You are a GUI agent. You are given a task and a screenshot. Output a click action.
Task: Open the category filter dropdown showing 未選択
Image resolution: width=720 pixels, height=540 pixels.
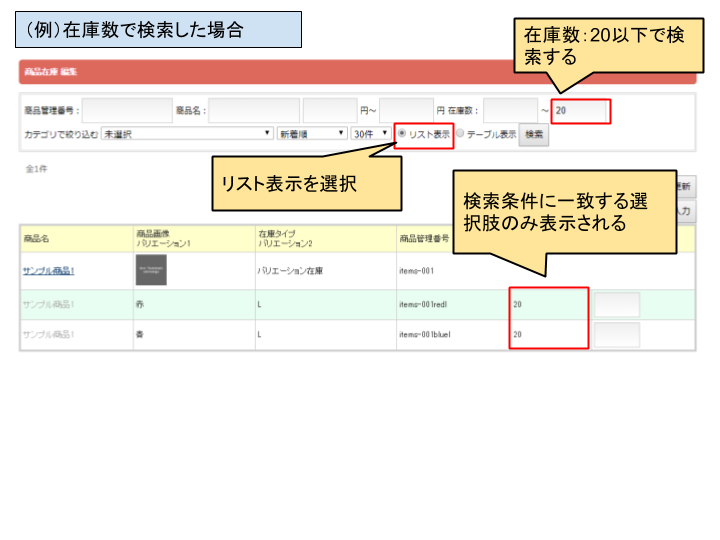tap(187, 133)
